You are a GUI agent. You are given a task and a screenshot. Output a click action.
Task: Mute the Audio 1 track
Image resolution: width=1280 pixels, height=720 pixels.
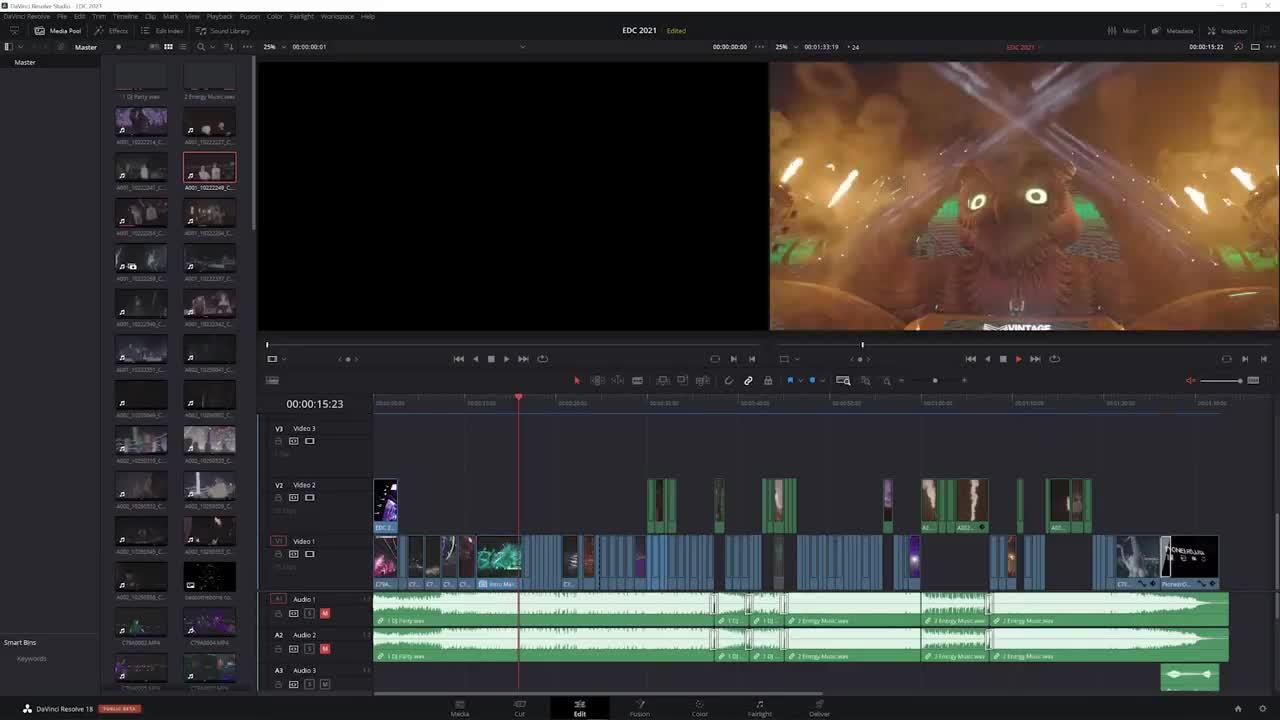[324, 613]
